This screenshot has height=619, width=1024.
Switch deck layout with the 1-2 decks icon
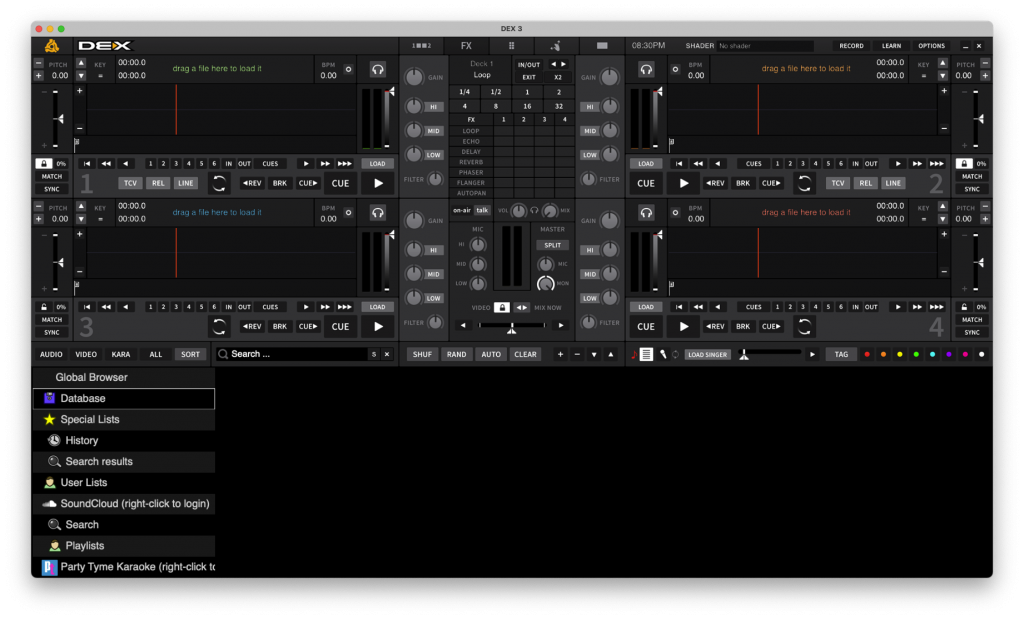(421, 46)
